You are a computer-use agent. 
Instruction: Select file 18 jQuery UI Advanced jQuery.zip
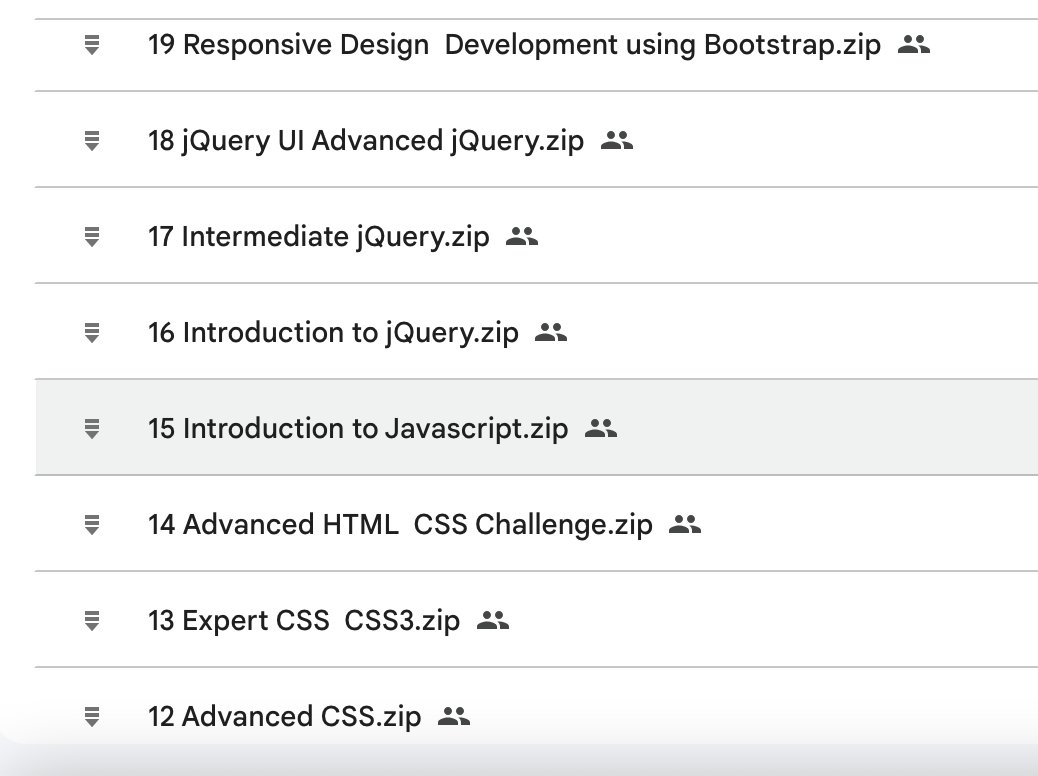click(x=366, y=141)
